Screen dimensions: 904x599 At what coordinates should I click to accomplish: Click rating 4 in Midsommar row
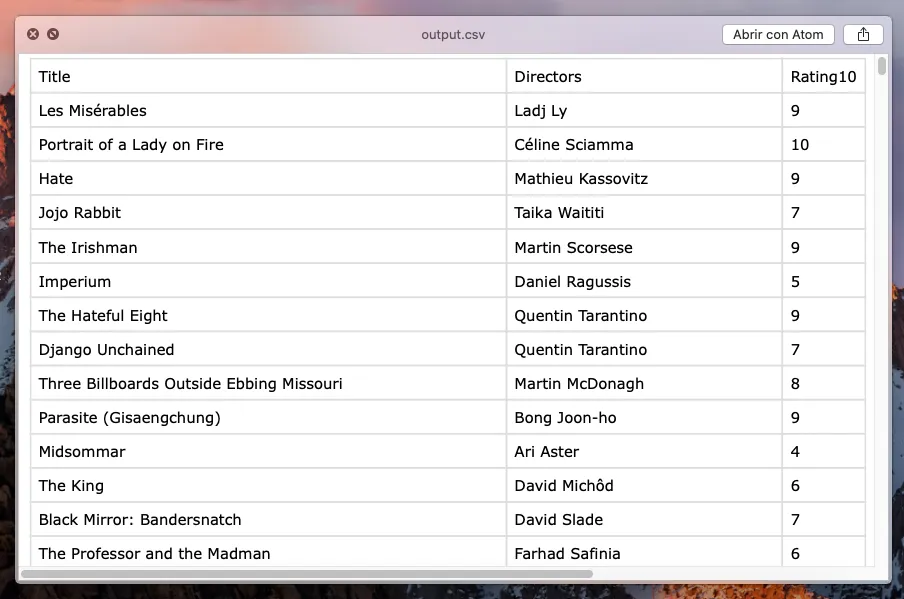(x=823, y=451)
